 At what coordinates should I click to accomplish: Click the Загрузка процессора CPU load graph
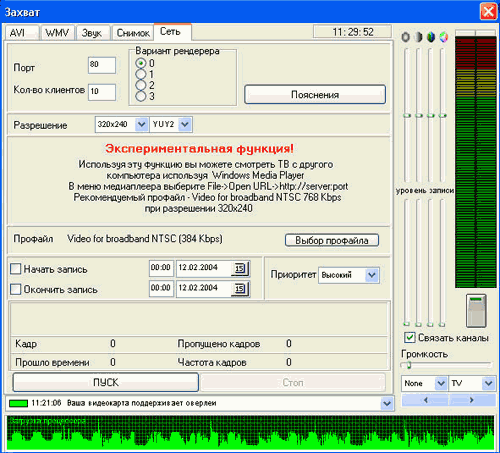[250, 432]
